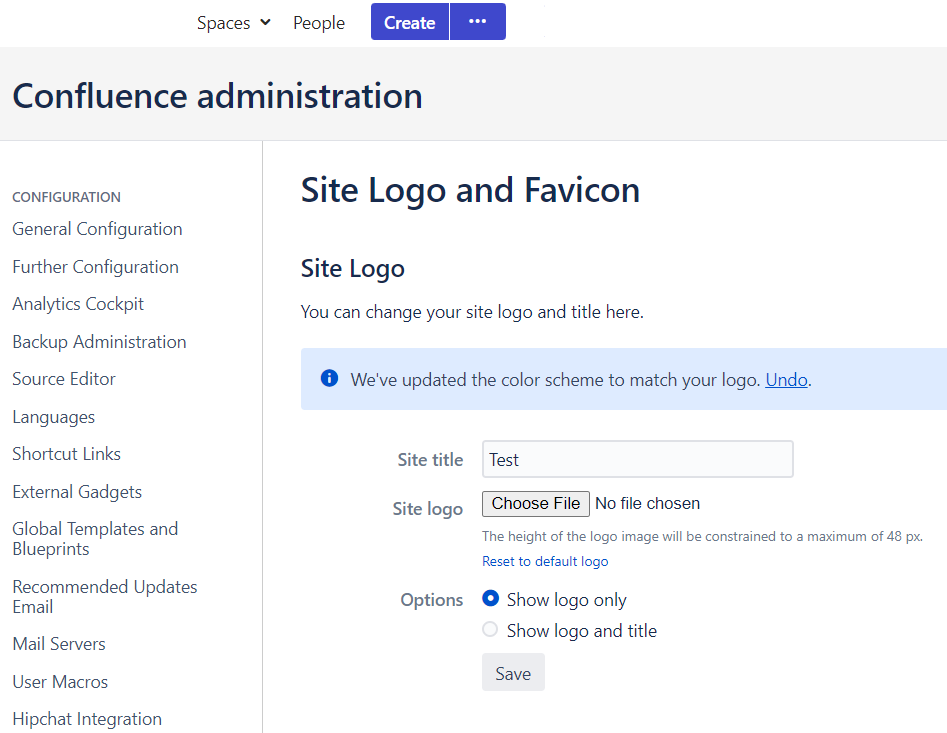
Task: Click the CONFIGURATION section header
Action: (x=66, y=197)
